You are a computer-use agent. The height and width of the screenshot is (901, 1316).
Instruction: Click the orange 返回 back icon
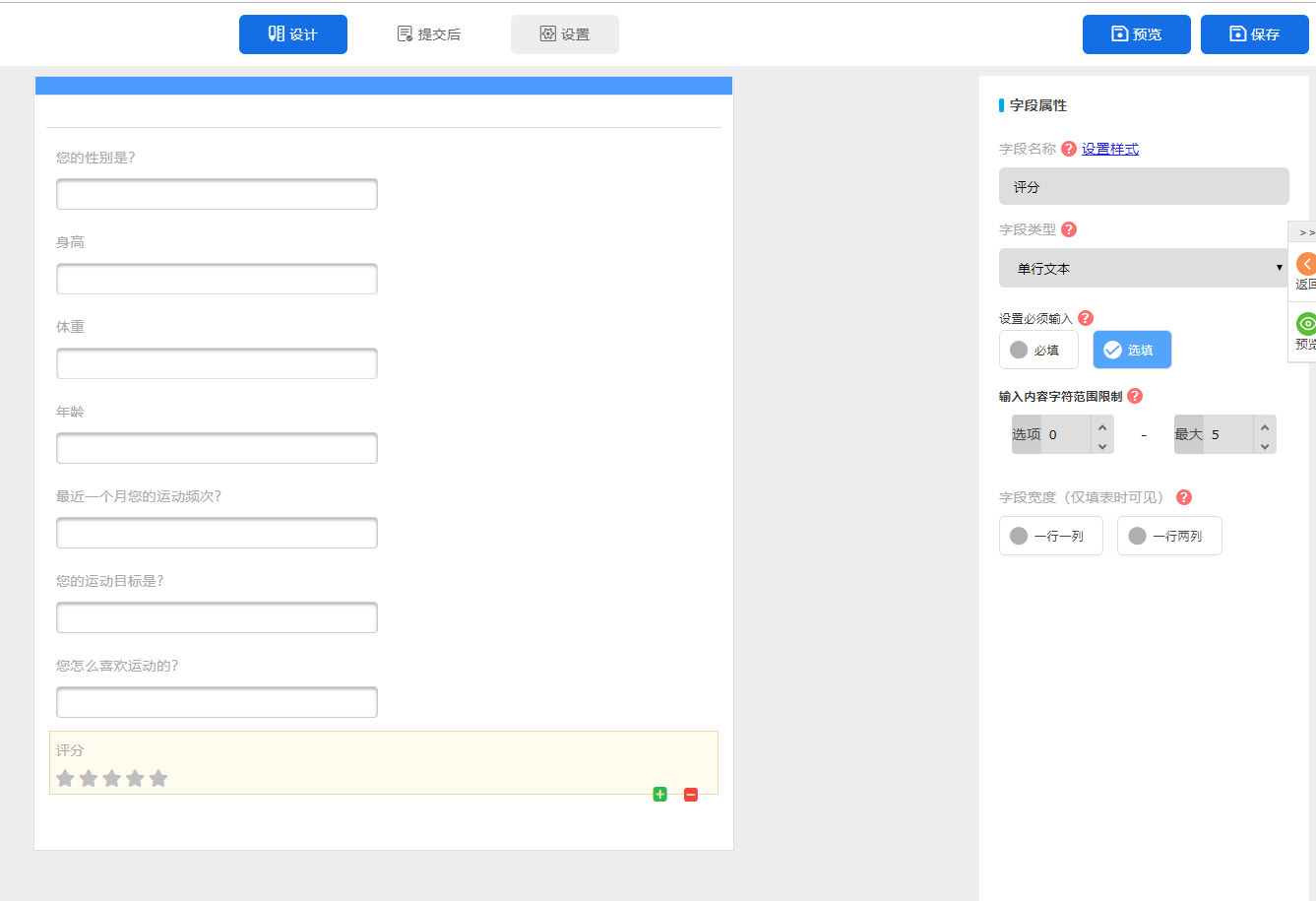(1305, 264)
